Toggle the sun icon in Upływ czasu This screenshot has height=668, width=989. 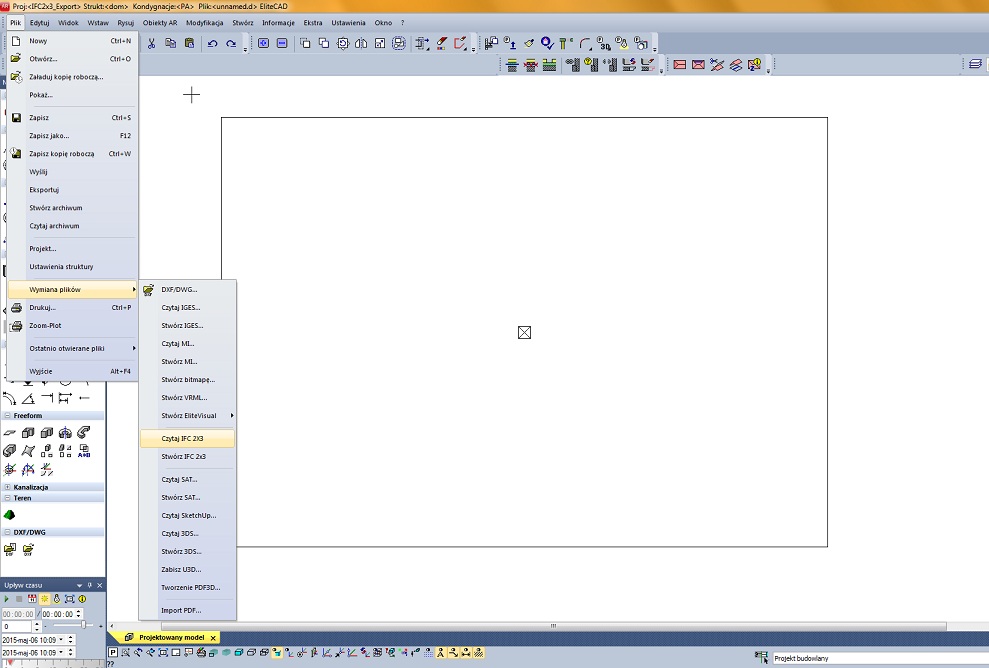(x=45, y=599)
